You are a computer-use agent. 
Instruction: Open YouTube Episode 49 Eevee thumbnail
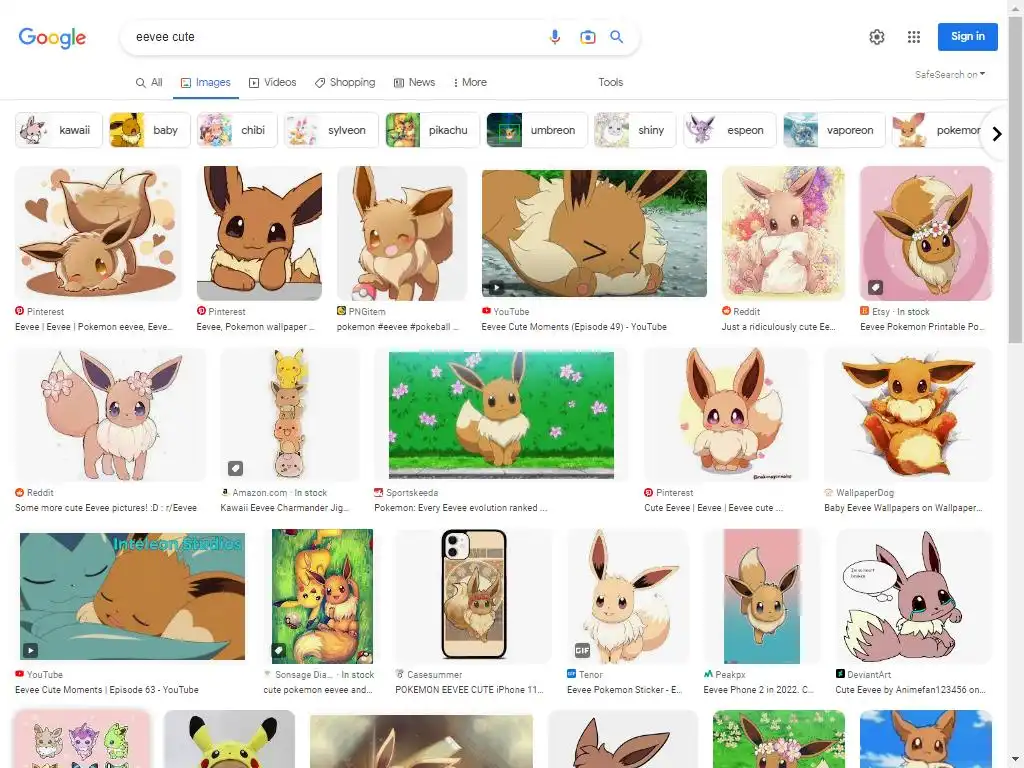click(x=594, y=234)
